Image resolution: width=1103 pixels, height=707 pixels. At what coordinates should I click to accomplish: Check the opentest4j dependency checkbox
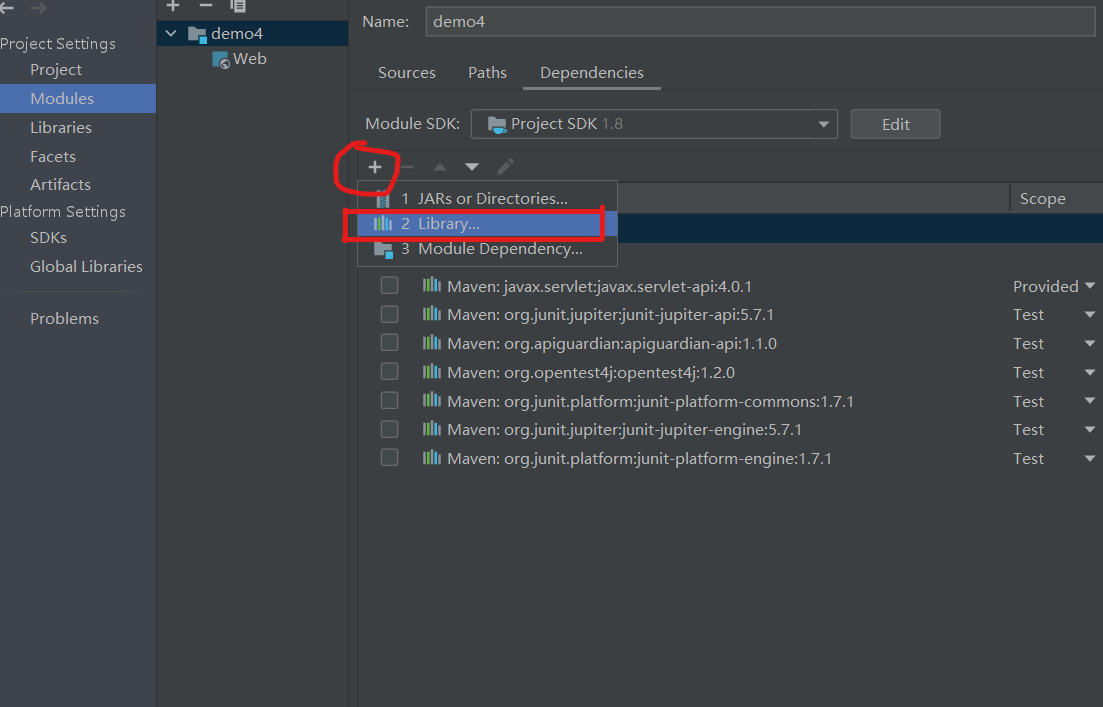[x=389, y=371]
